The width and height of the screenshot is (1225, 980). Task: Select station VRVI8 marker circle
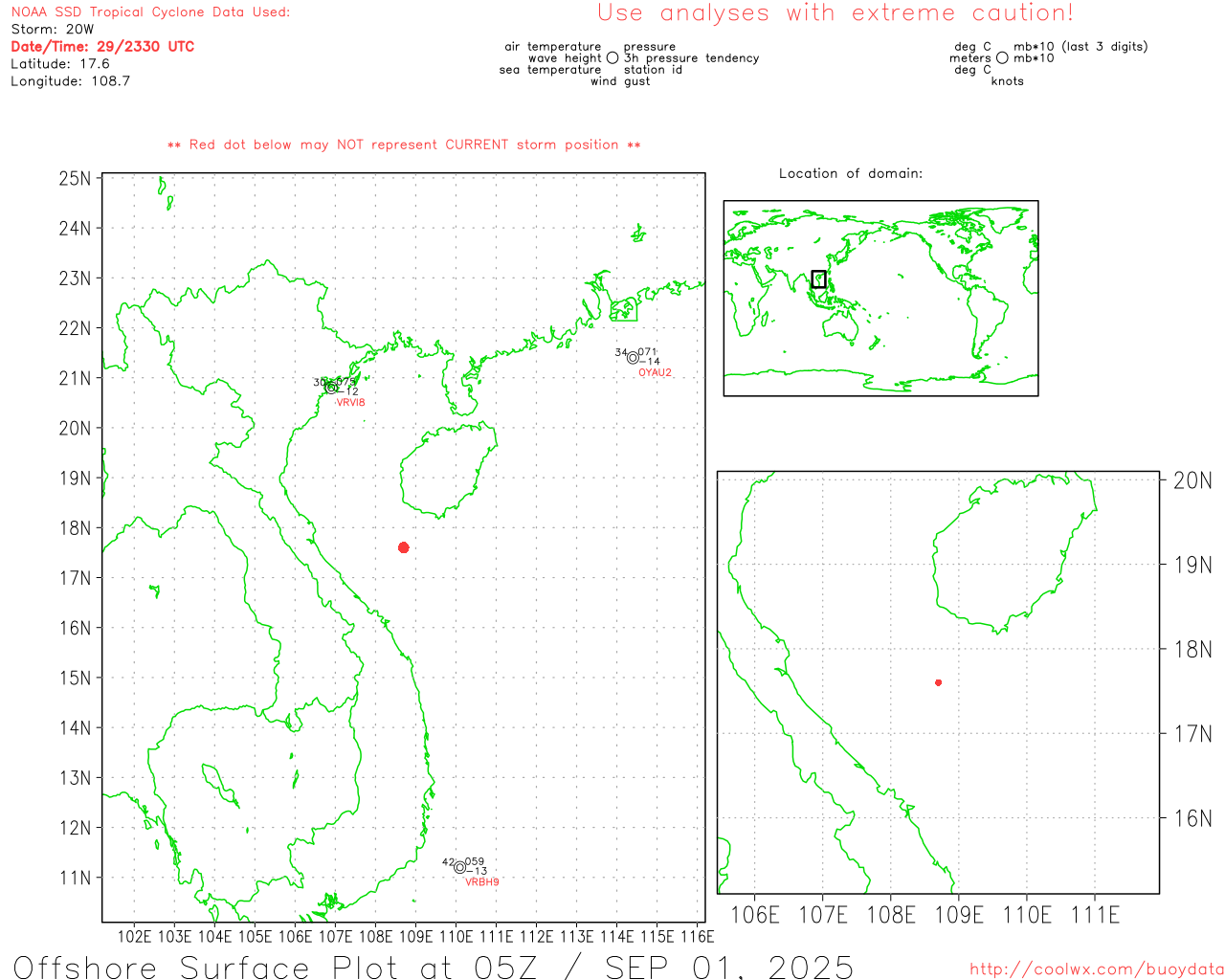331,388
